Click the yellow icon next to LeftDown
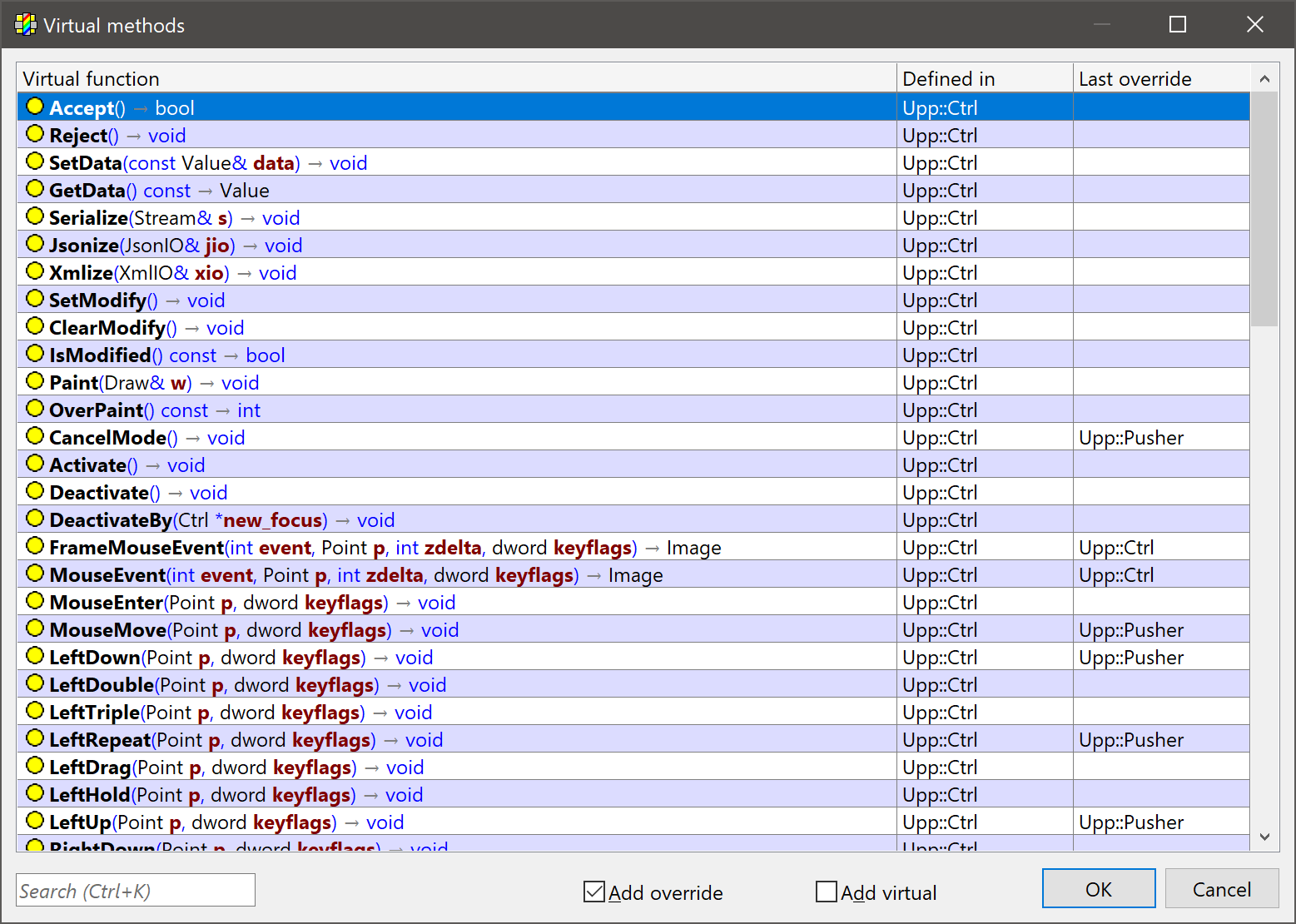The width and height of the screenshot is (1296, 924). coord(35,656)
